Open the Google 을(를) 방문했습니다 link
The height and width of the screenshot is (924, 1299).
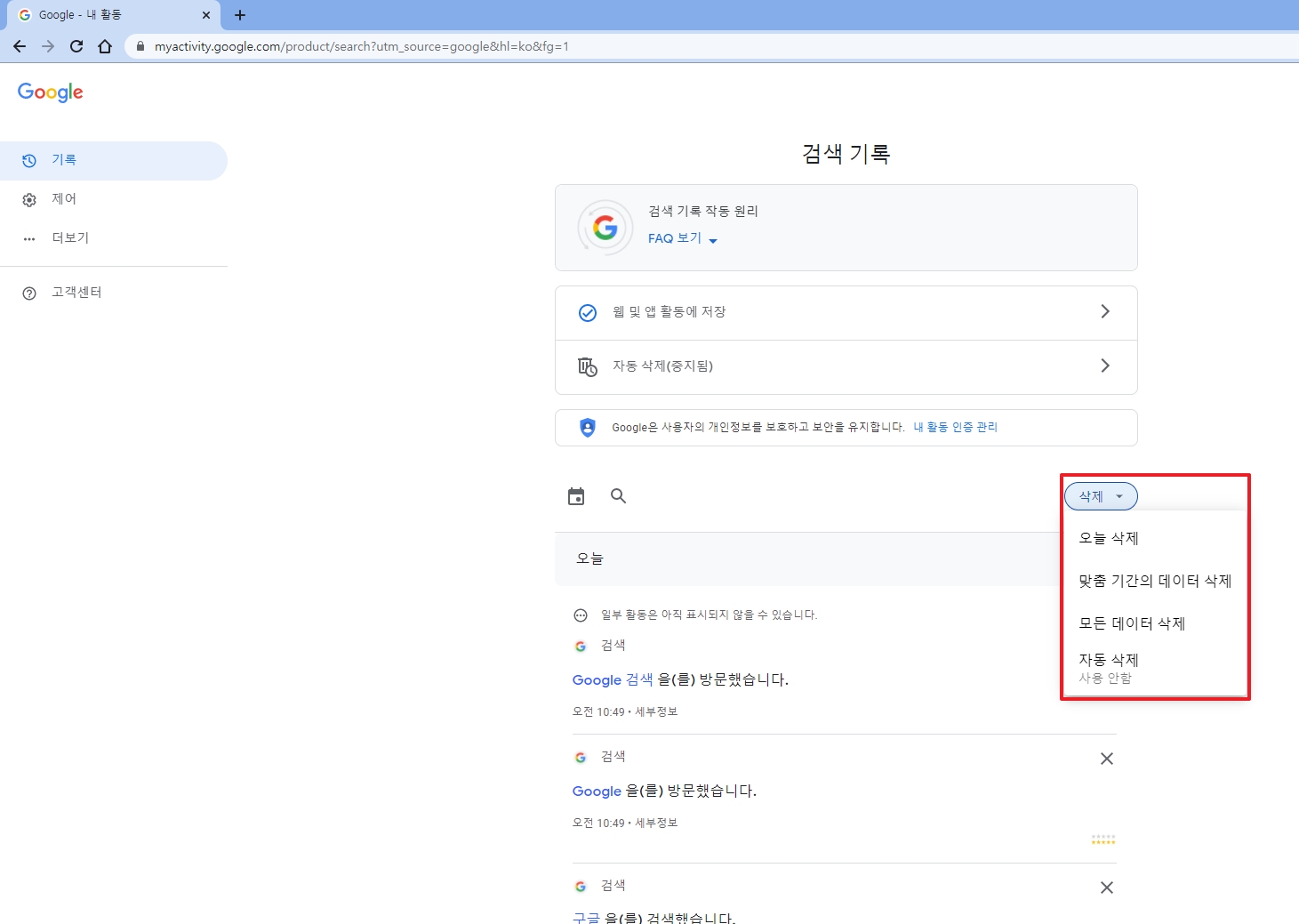[597, 791]
